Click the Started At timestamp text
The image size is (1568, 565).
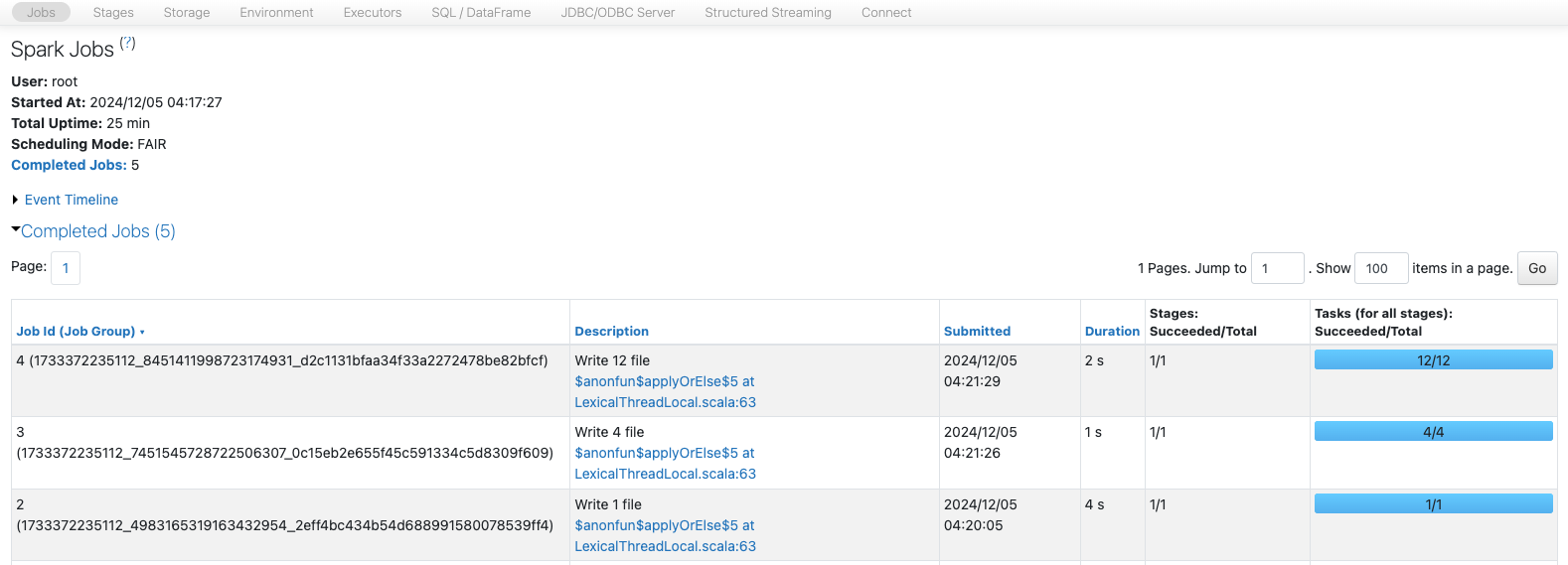116,102
